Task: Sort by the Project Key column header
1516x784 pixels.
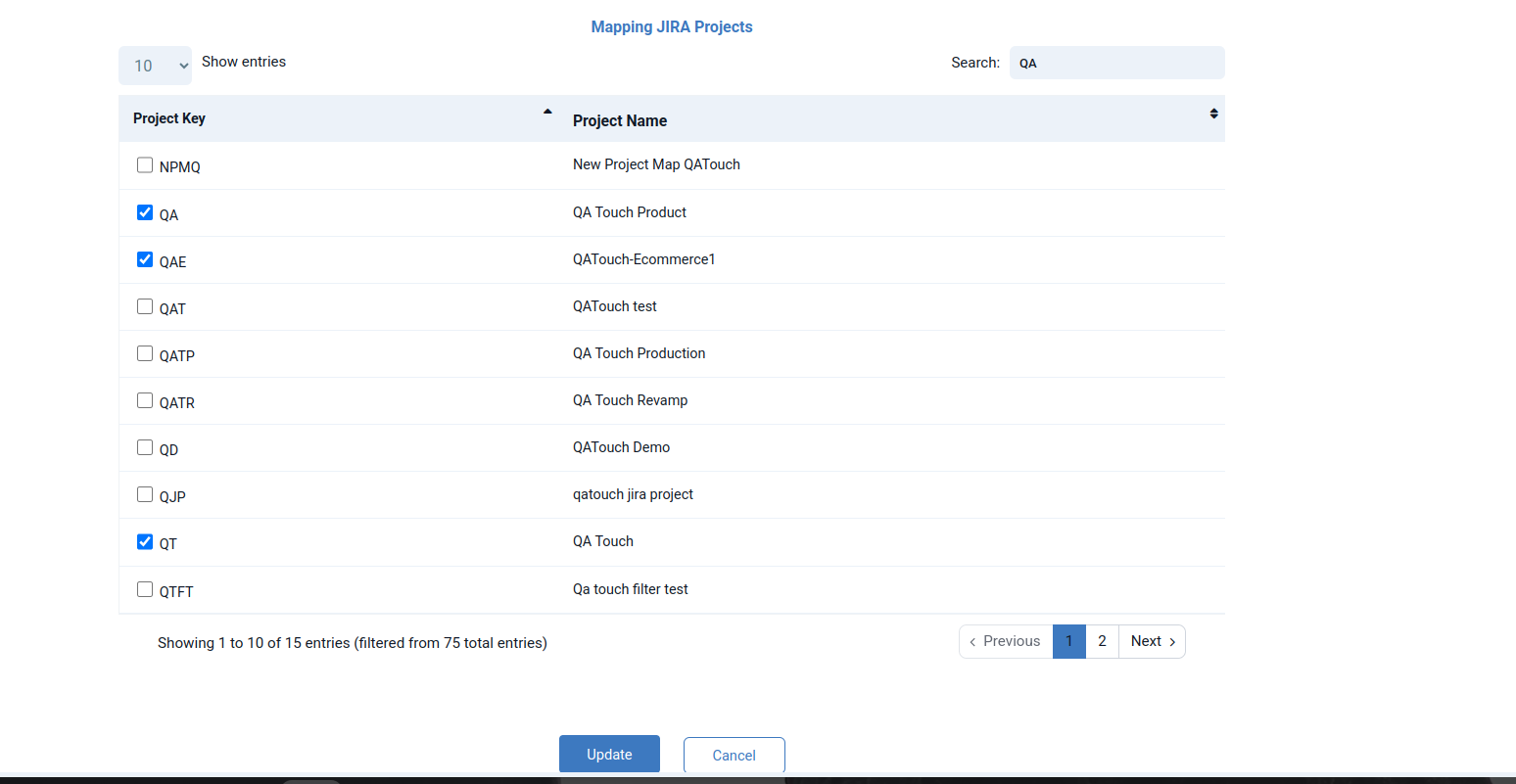Action: point(169,118)
